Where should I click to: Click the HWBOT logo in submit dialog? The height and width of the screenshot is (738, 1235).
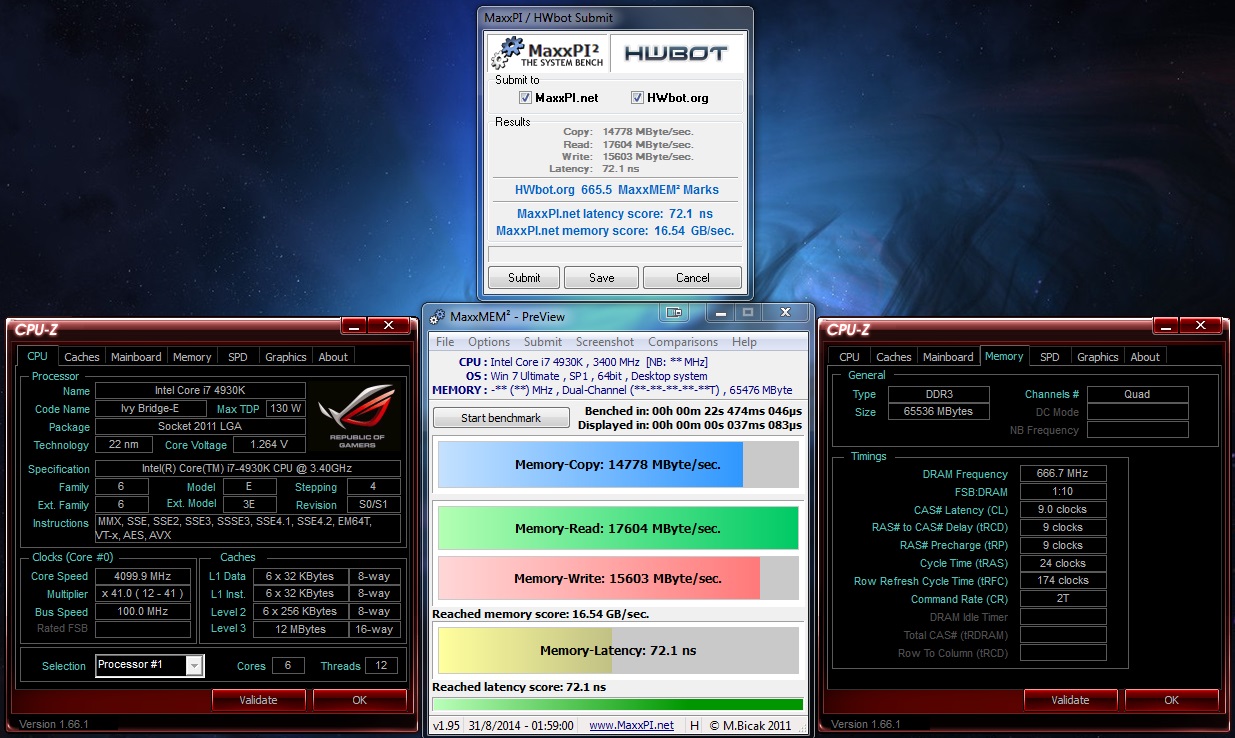point(676,54)
